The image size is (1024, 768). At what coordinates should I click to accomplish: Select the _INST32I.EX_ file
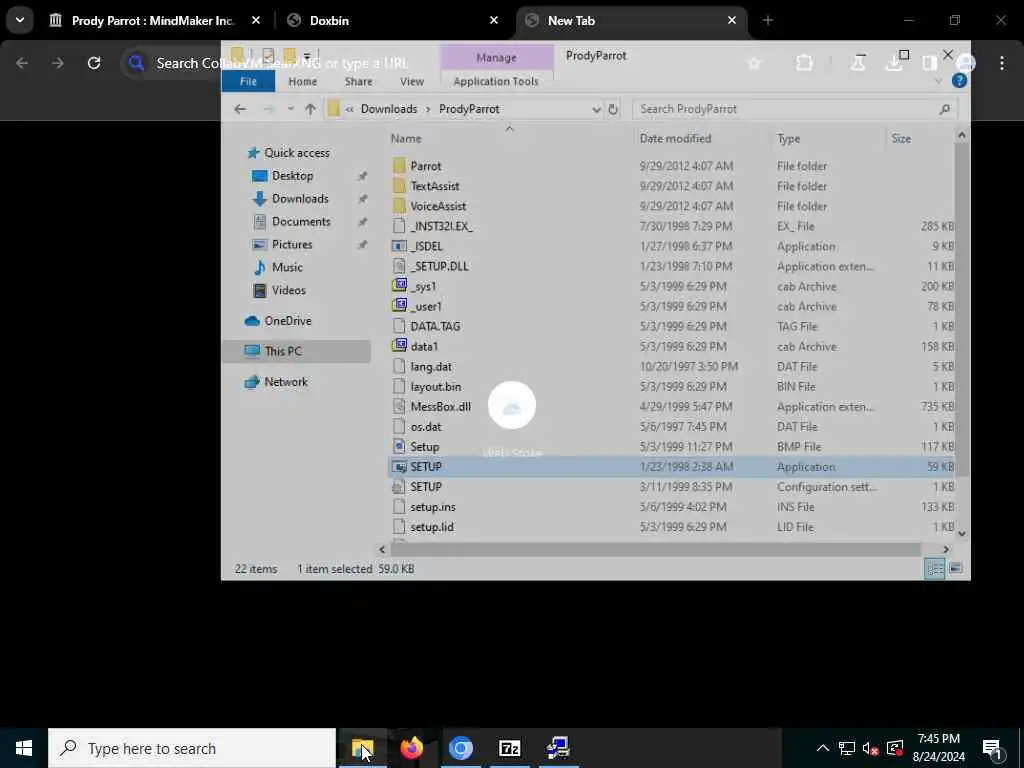pyautogui.click(x=441, y=227)
